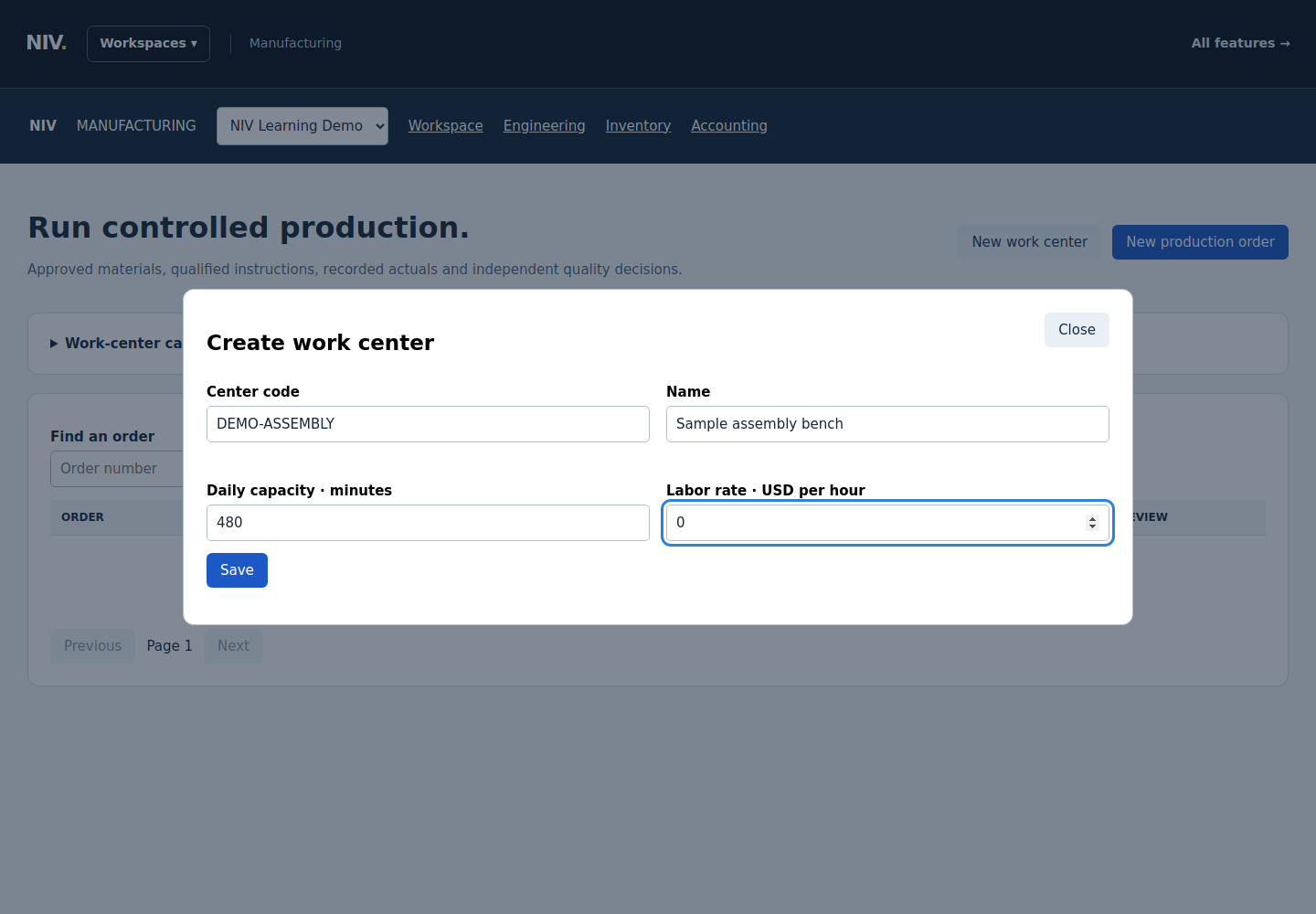This screenshot has height=914, width=1316.
Task: Go to the Workspace nav link
Action: [445, 126]
